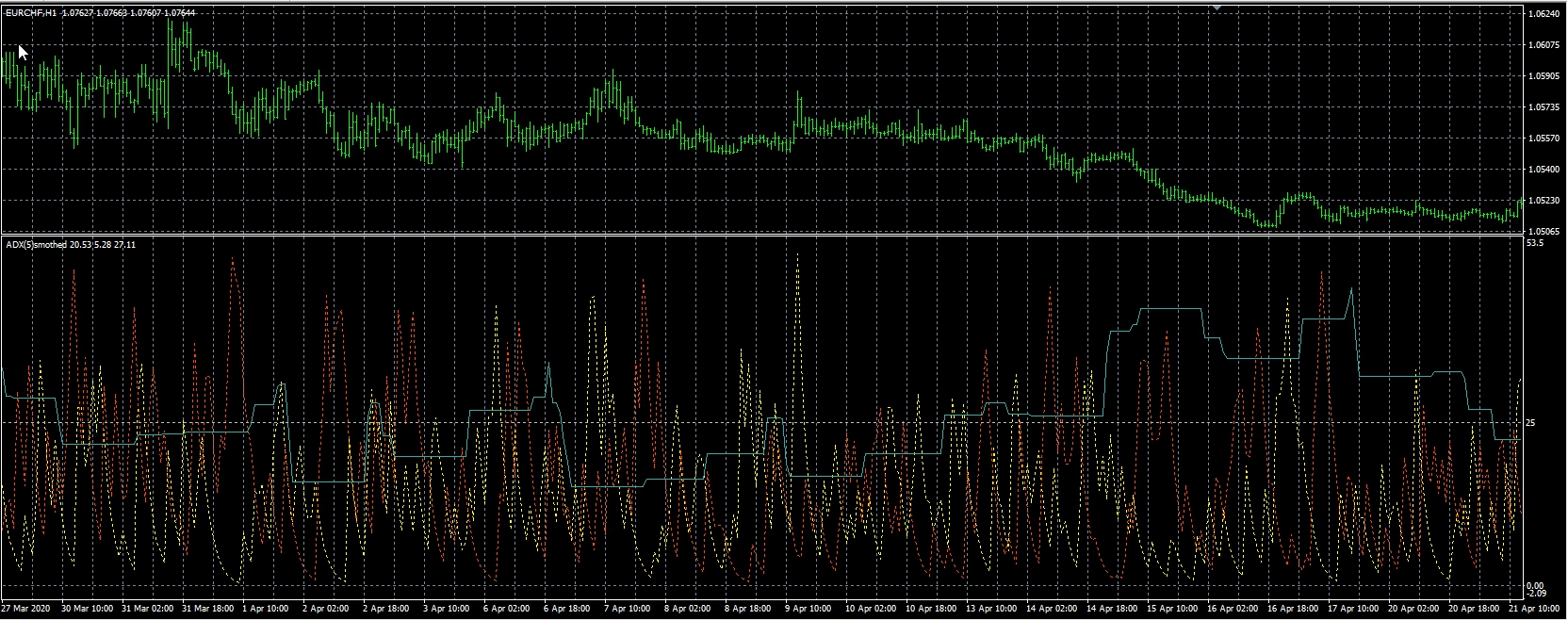Click the 30 Mar 10:00 time label
This screenshot has width=1568, height=620.
(x=87, y=609)
